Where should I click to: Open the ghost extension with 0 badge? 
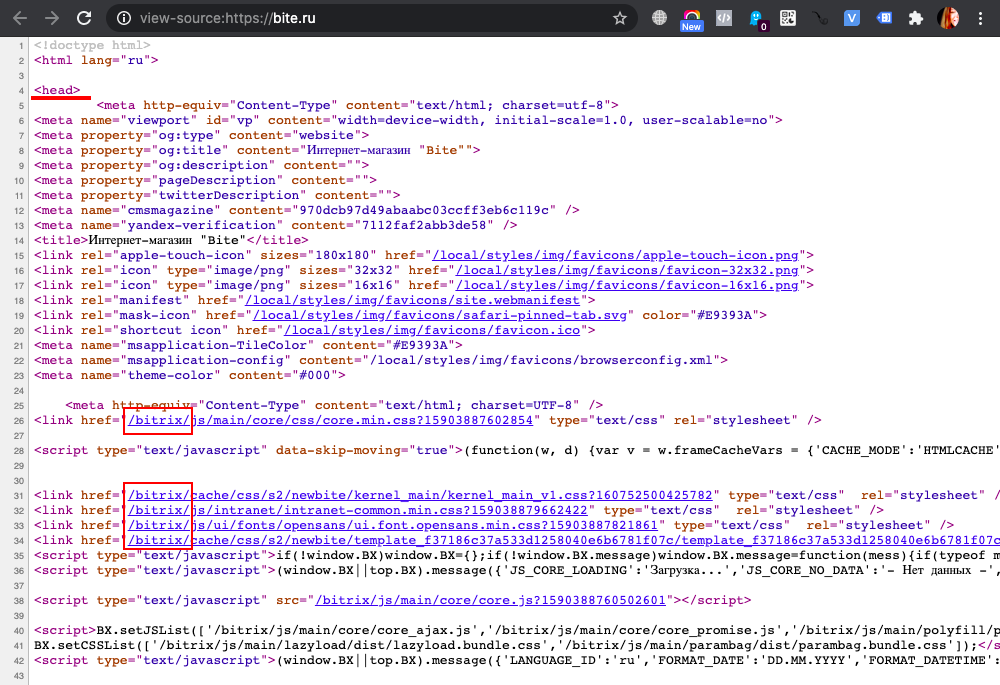click(x=757, y=19)
